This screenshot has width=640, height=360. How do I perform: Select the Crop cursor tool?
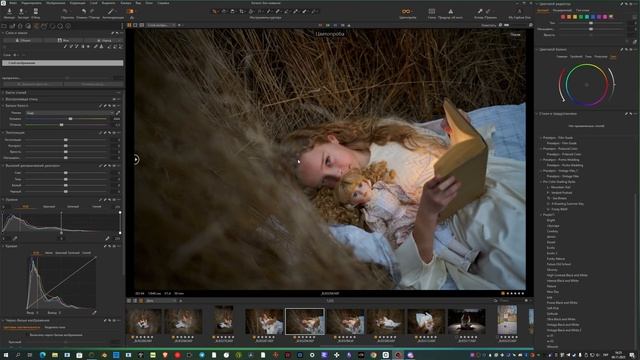(x=242, y=11)
